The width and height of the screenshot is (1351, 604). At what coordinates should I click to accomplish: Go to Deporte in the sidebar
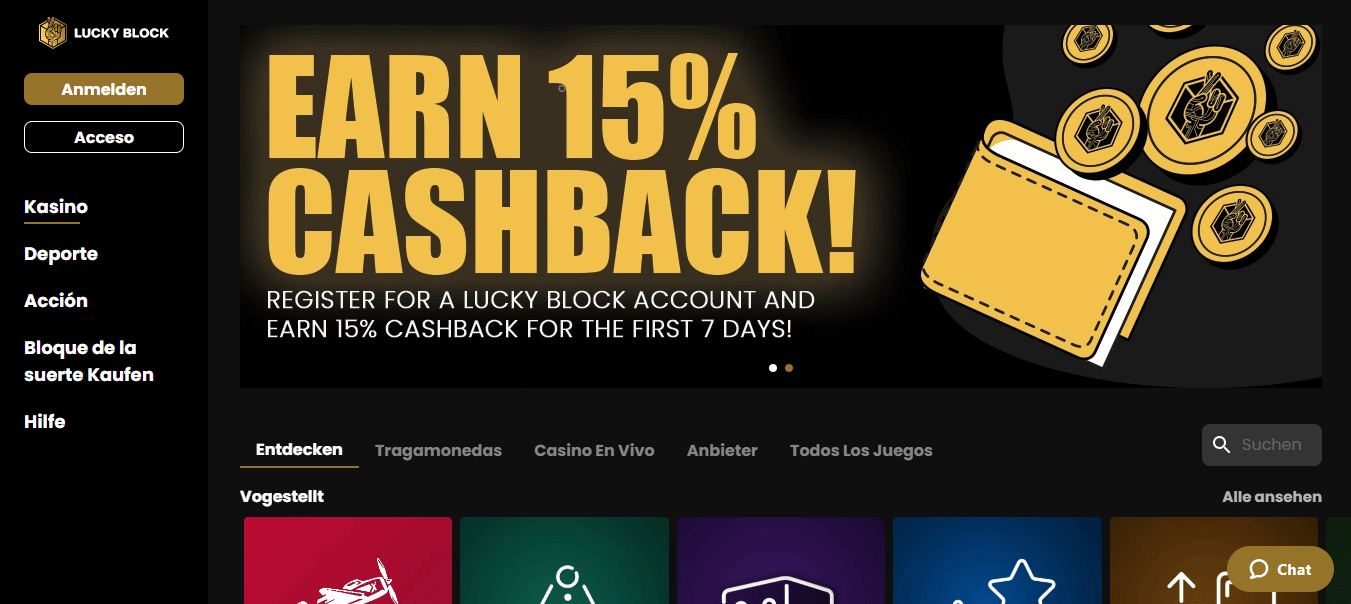click(x=61, y=254)
